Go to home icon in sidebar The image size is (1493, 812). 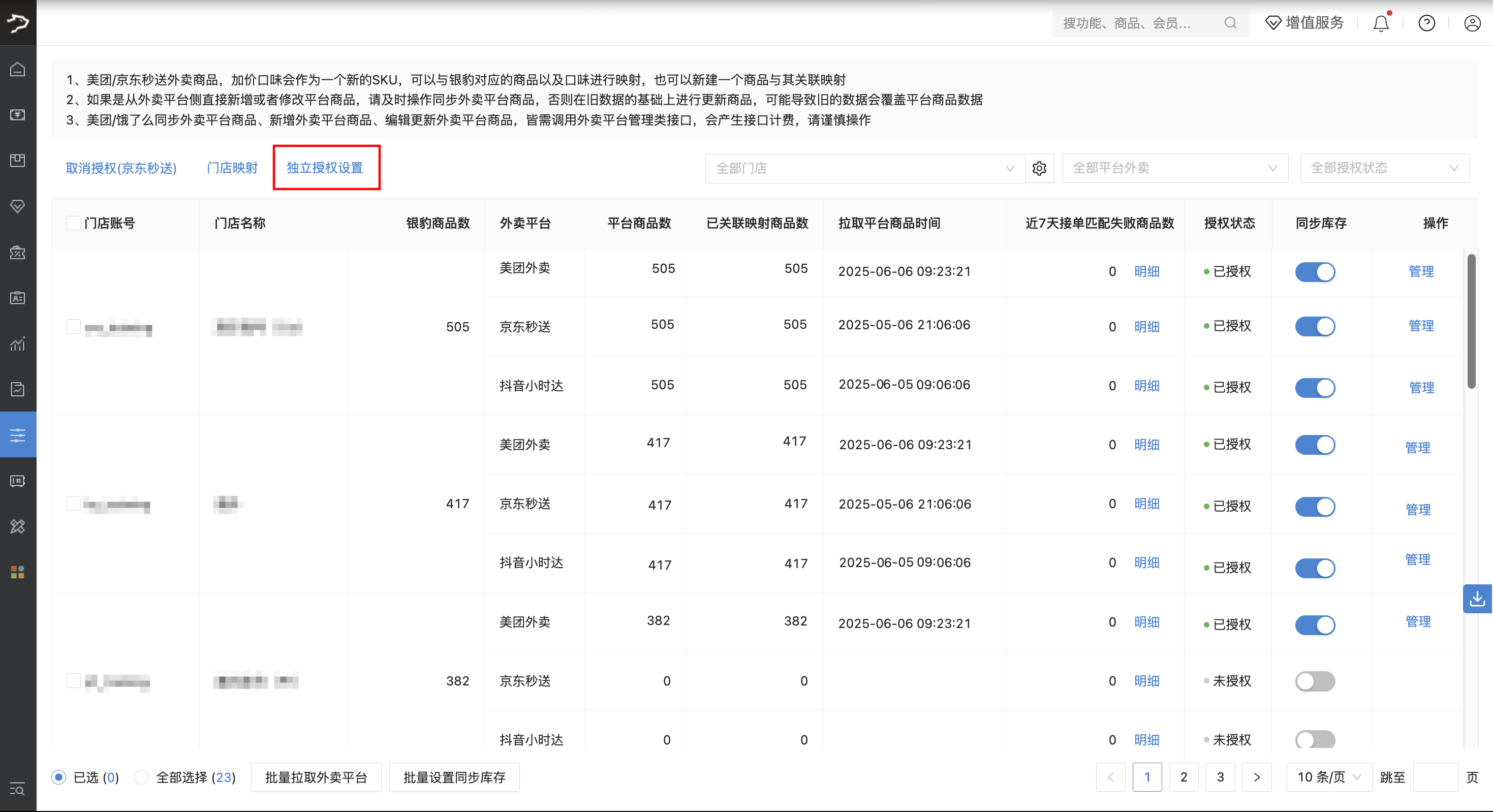[x=18, y=70]
